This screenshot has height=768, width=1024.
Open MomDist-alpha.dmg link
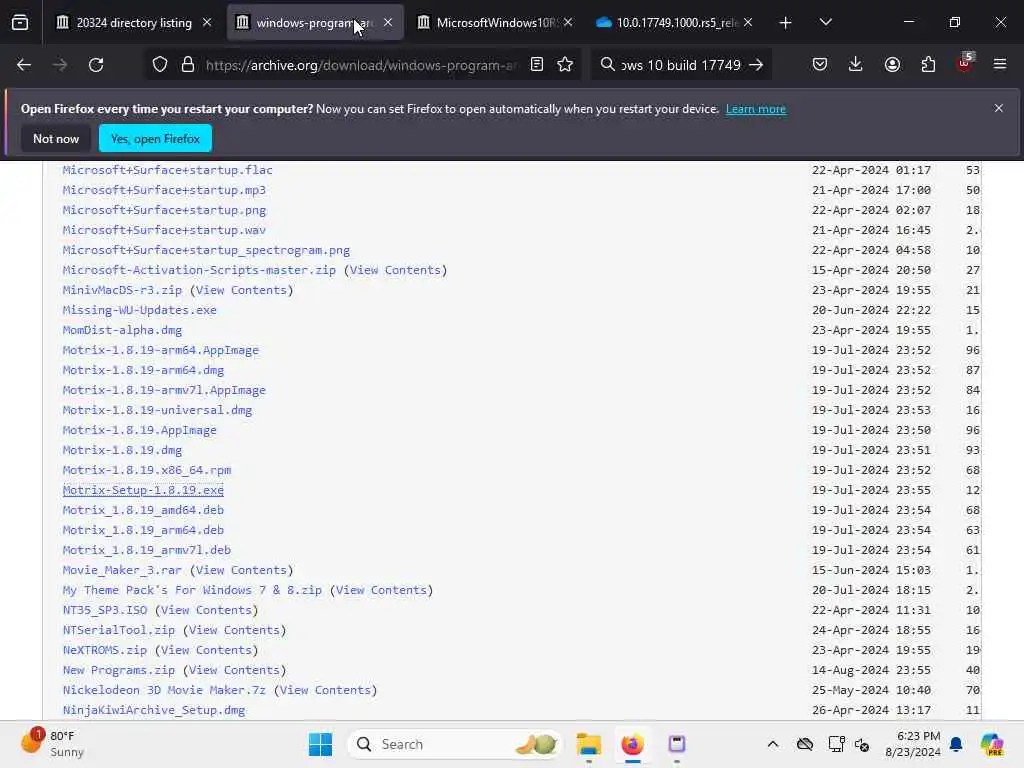click(x=122, y=330)
